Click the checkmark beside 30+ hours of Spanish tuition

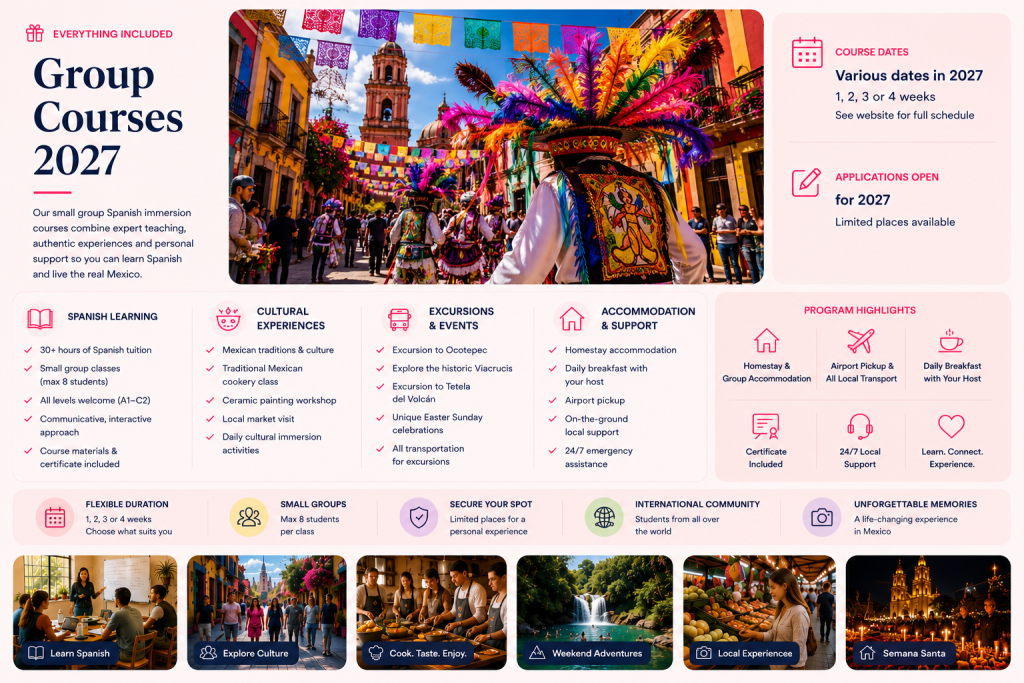tap(28, 350)
